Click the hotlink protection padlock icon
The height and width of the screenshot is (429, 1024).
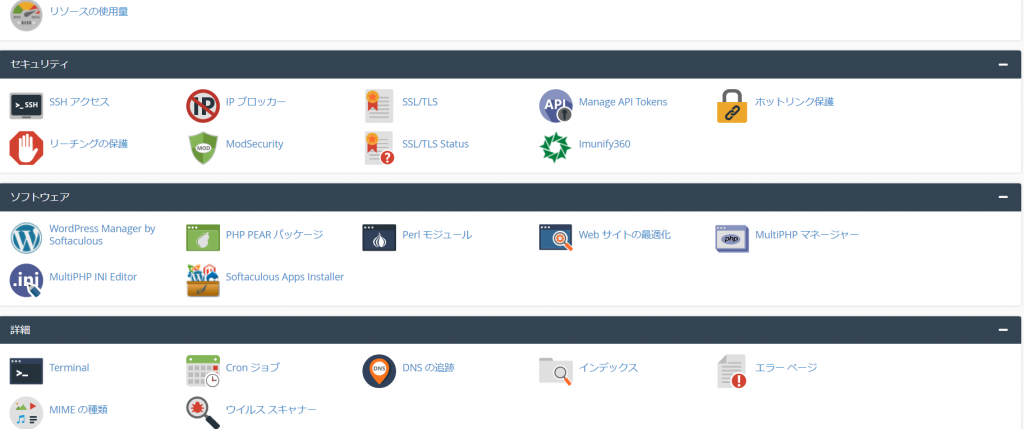tap(732, 104)
